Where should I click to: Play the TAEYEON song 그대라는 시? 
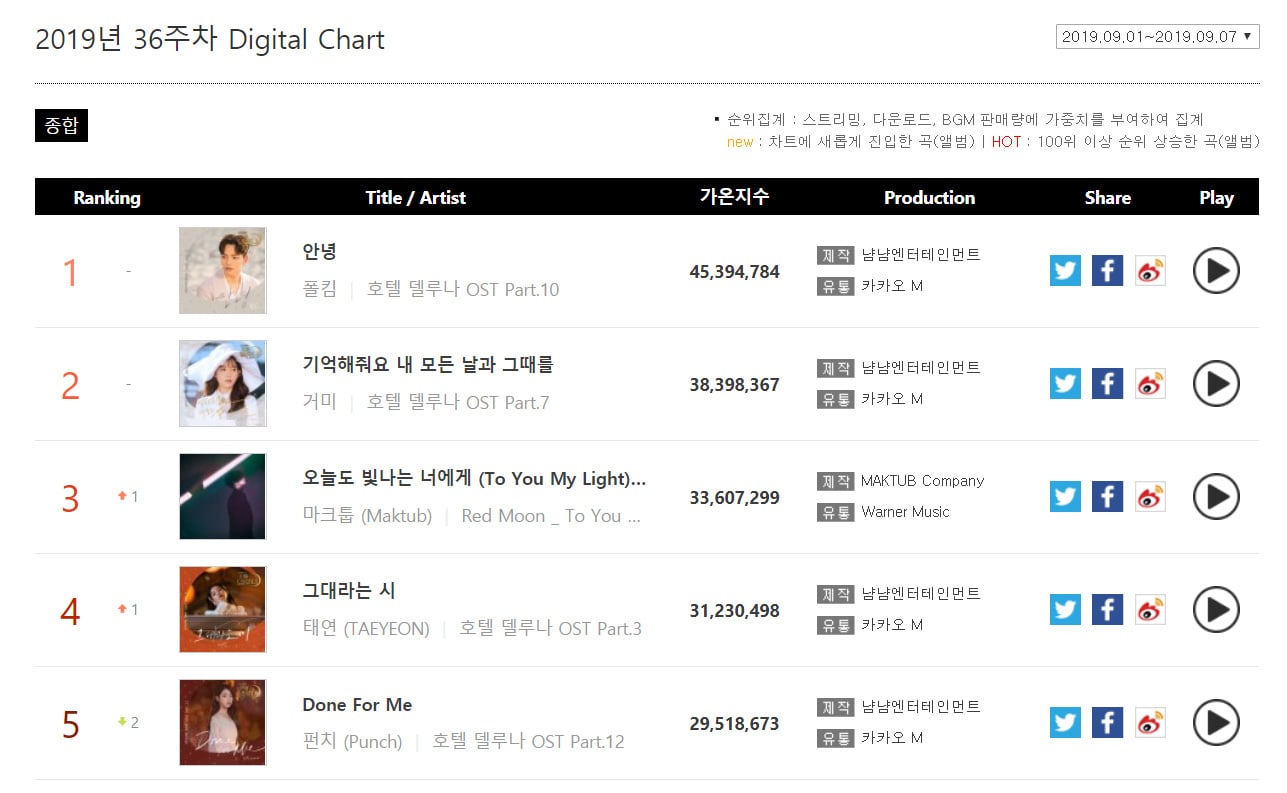pyautogui.click(x=1216, y=610)
